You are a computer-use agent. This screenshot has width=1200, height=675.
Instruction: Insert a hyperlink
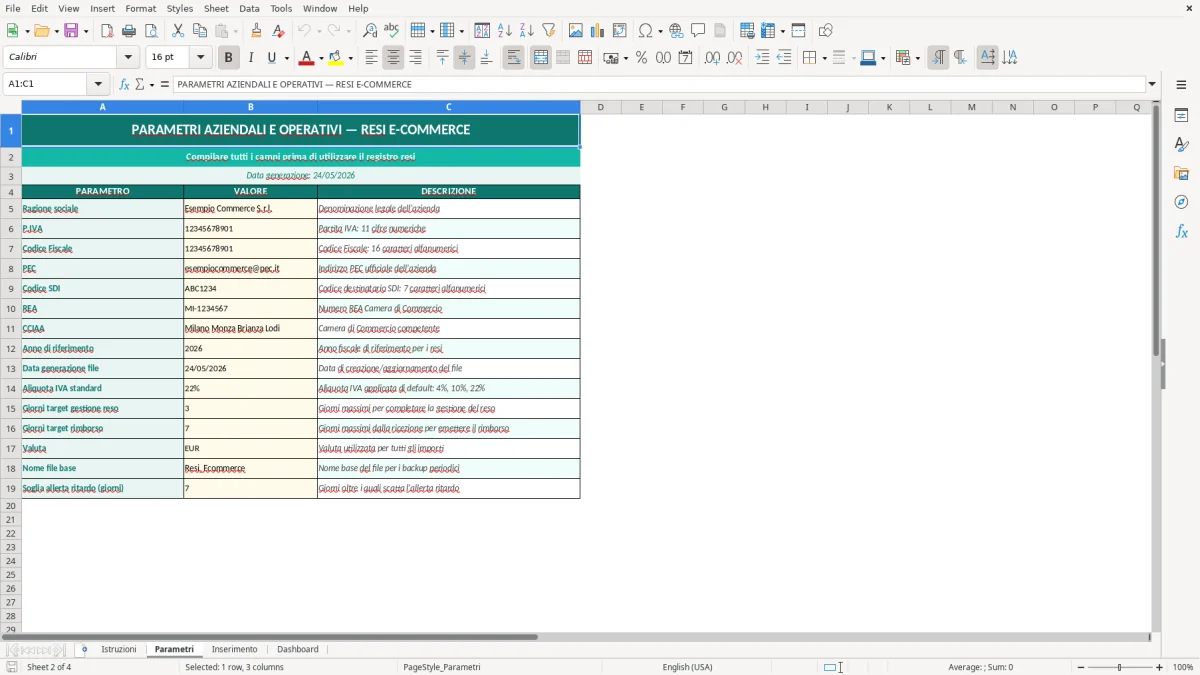coord(676,31)
